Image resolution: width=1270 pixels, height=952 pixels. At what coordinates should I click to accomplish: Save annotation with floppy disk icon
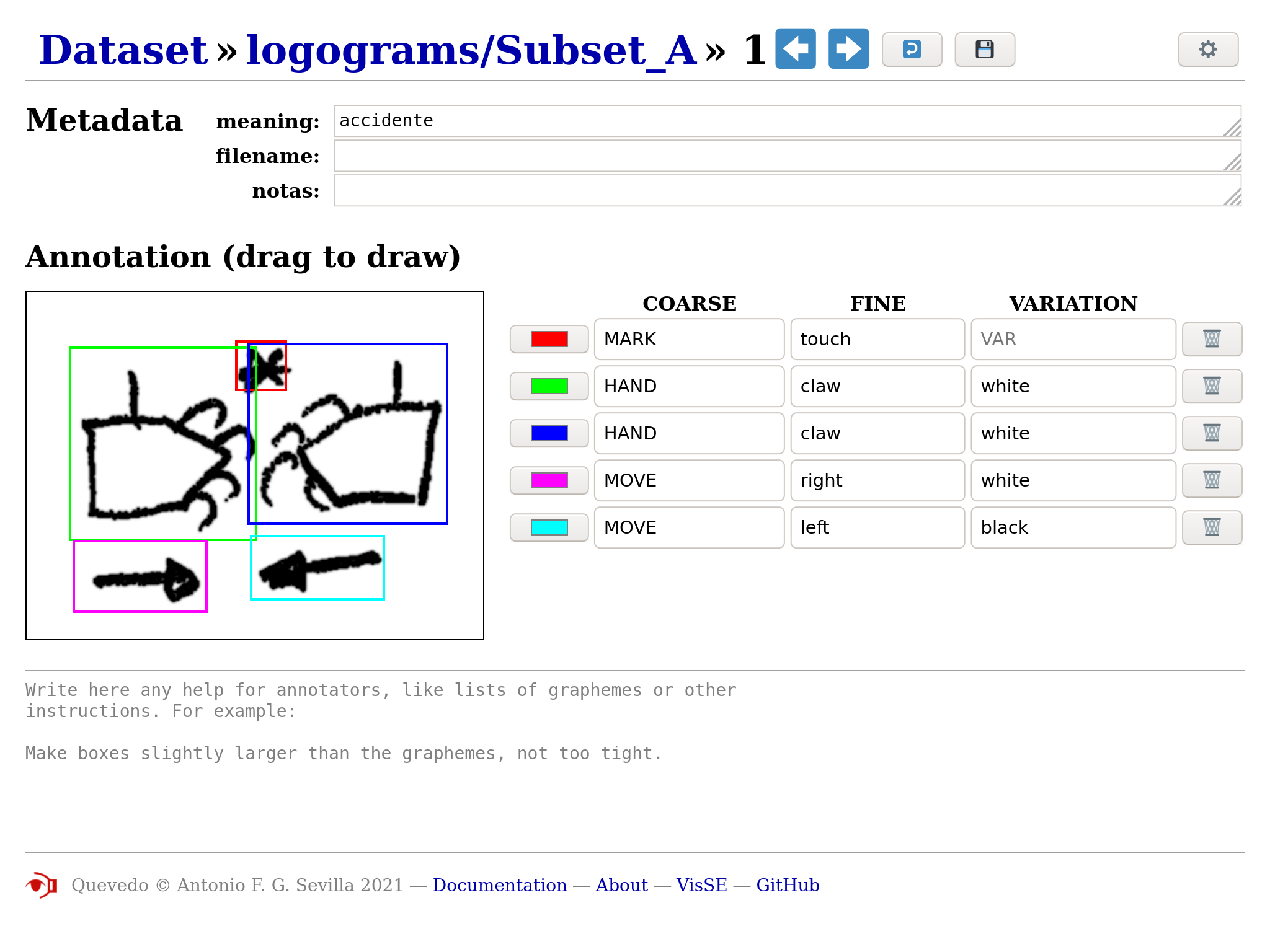point(984,50)
